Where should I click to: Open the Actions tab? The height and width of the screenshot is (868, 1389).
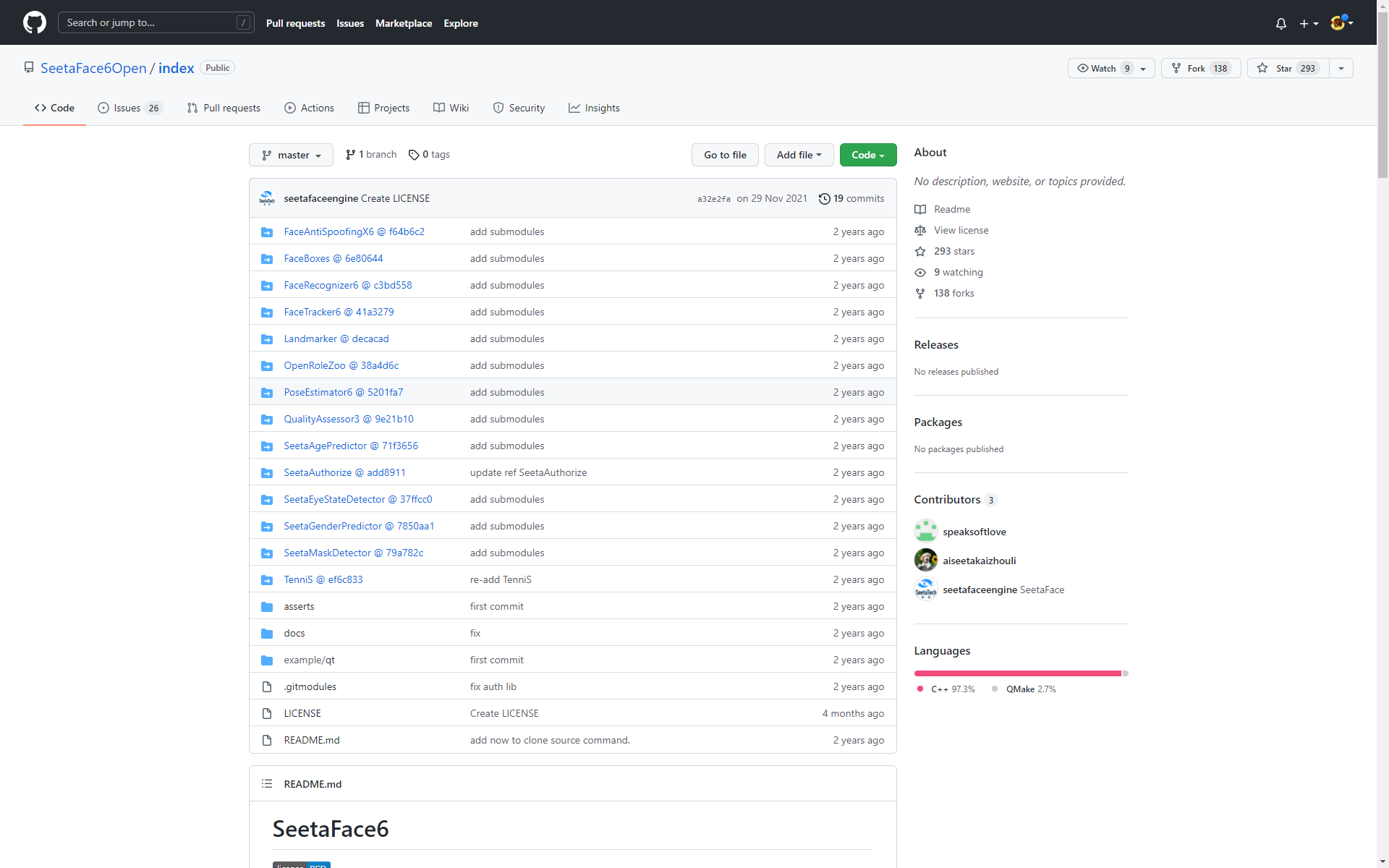(309, 108)
